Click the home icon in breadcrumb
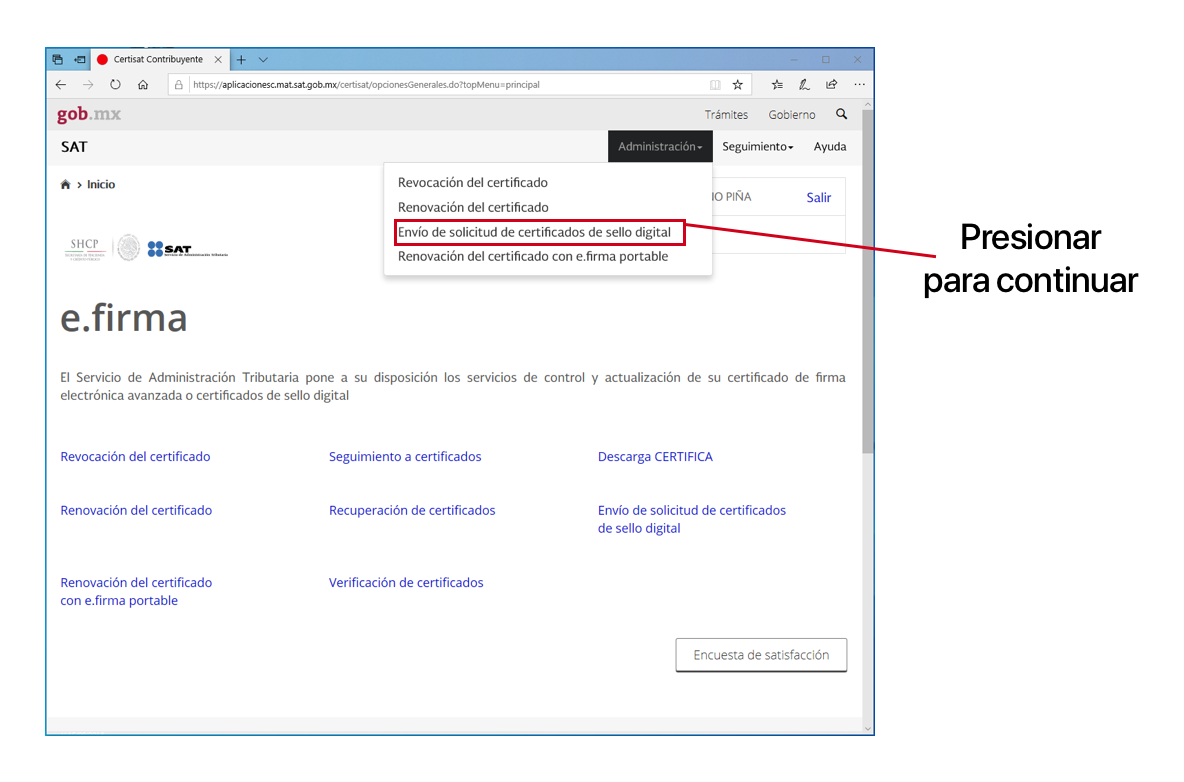This screenshot has height=782, width=1184. click(65, 184)
